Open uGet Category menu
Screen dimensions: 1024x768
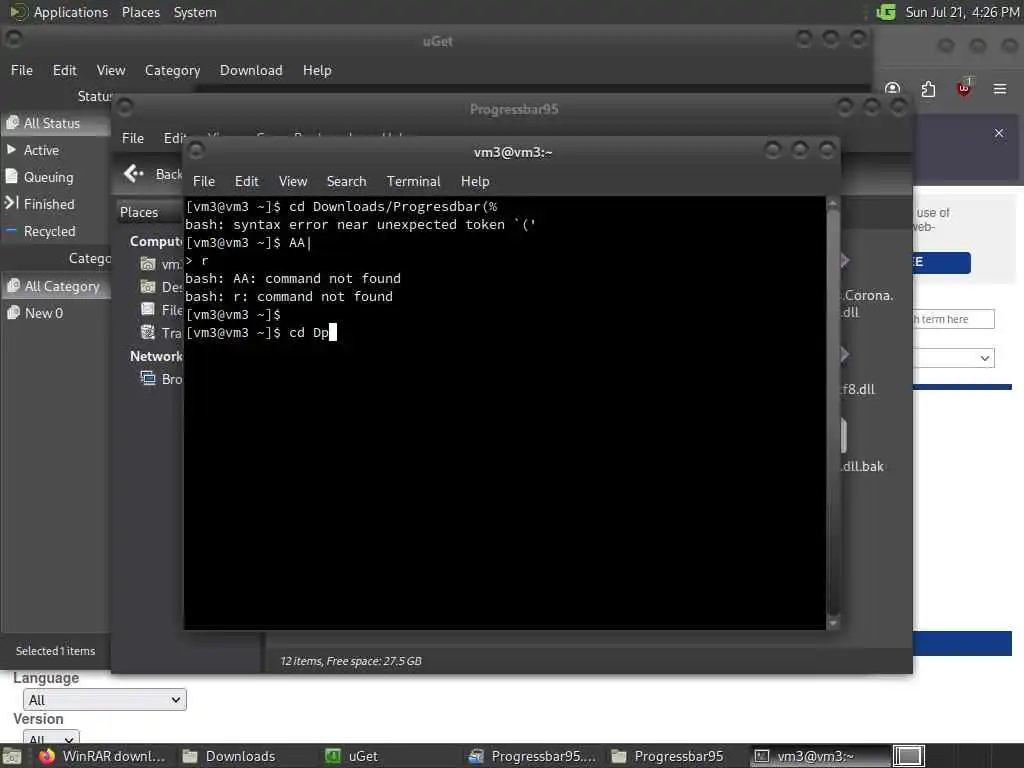pyautogui.click(x=172, y=71)
